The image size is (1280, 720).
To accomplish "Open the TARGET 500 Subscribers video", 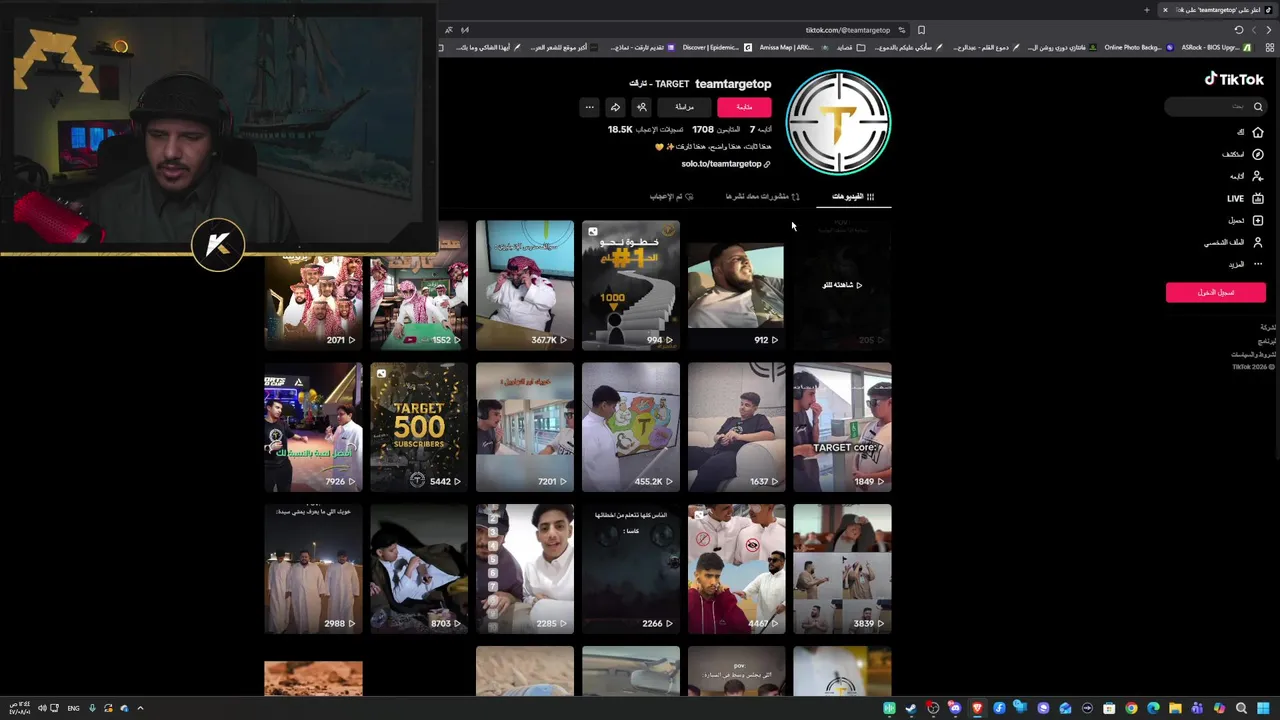I will (418, 427).
